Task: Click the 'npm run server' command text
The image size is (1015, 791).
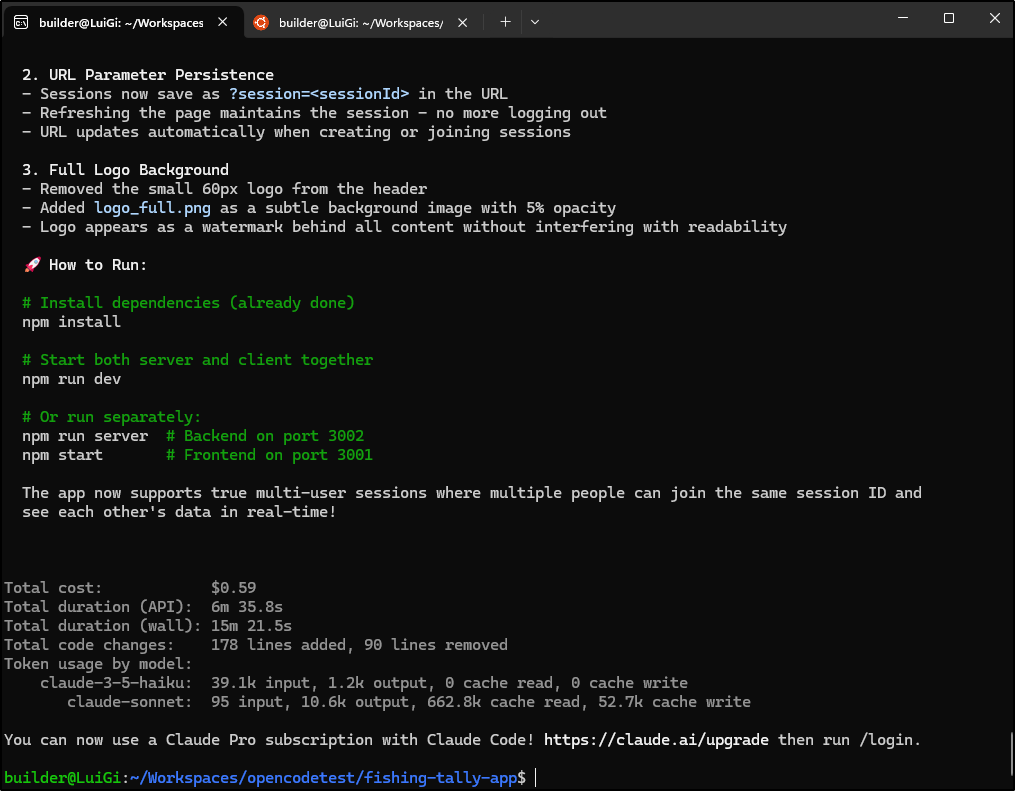Action: 85,436
